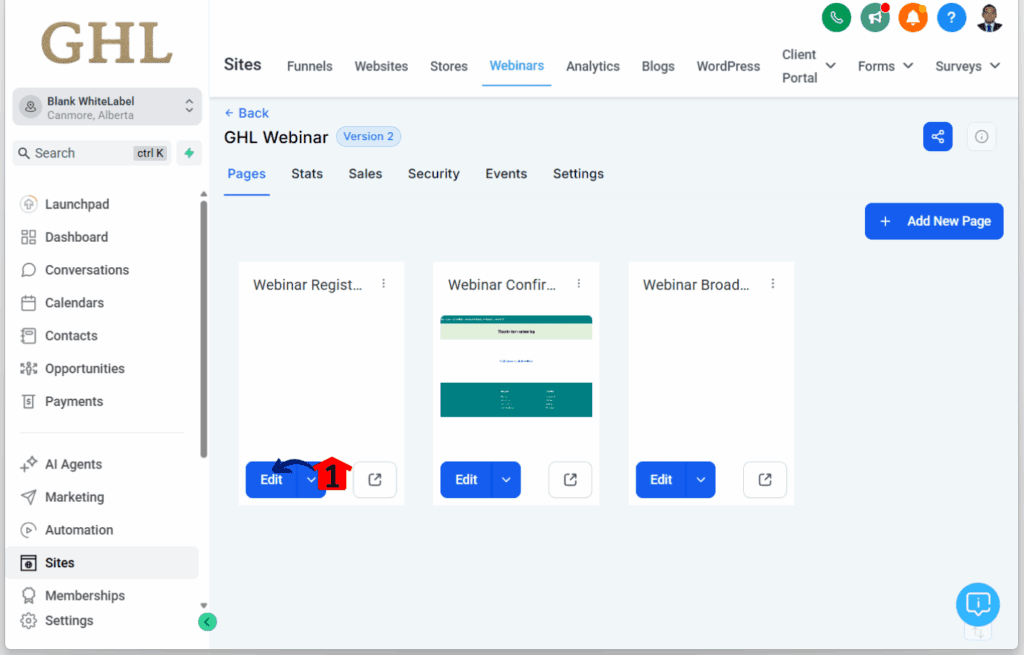This screenshot has width=1024, height=655.
Task: Select the Pages sub-tab
Action: coord(246,174)
